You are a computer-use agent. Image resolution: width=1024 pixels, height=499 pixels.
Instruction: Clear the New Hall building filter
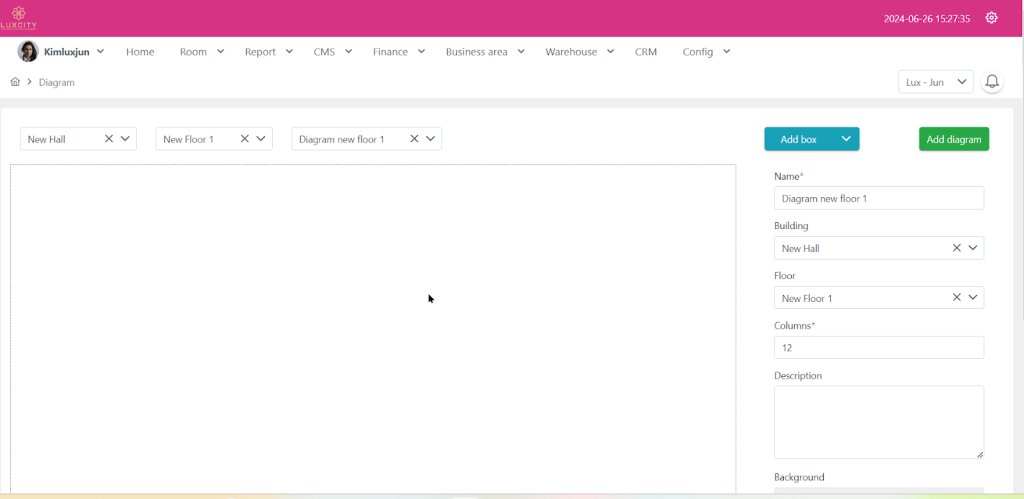109,139
